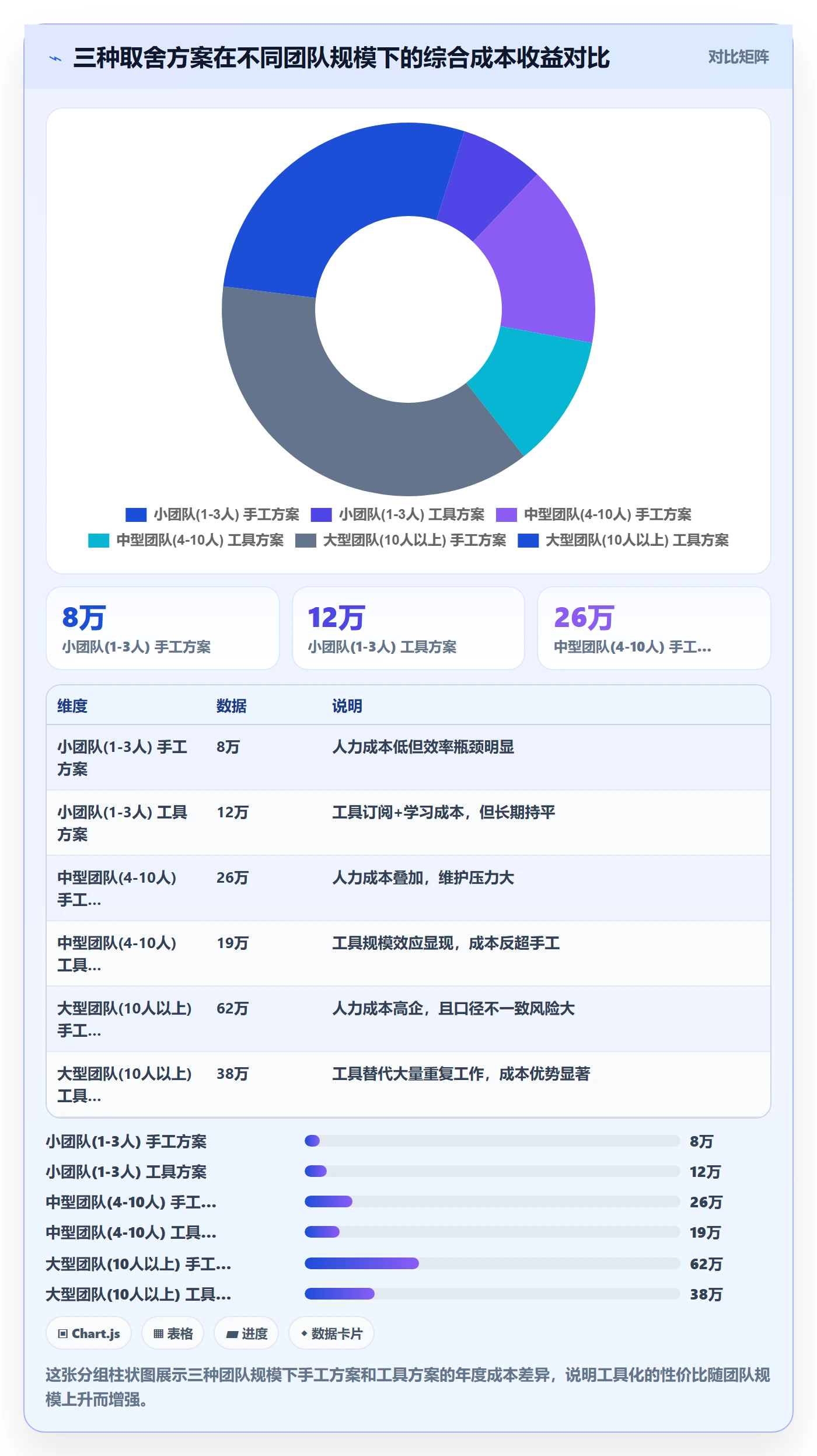This screenshot has height=1456, width=817.
Task: Select table cell 人力成本叠加，维护压力大
Action: pyautogui.click(x=423, y=878)
